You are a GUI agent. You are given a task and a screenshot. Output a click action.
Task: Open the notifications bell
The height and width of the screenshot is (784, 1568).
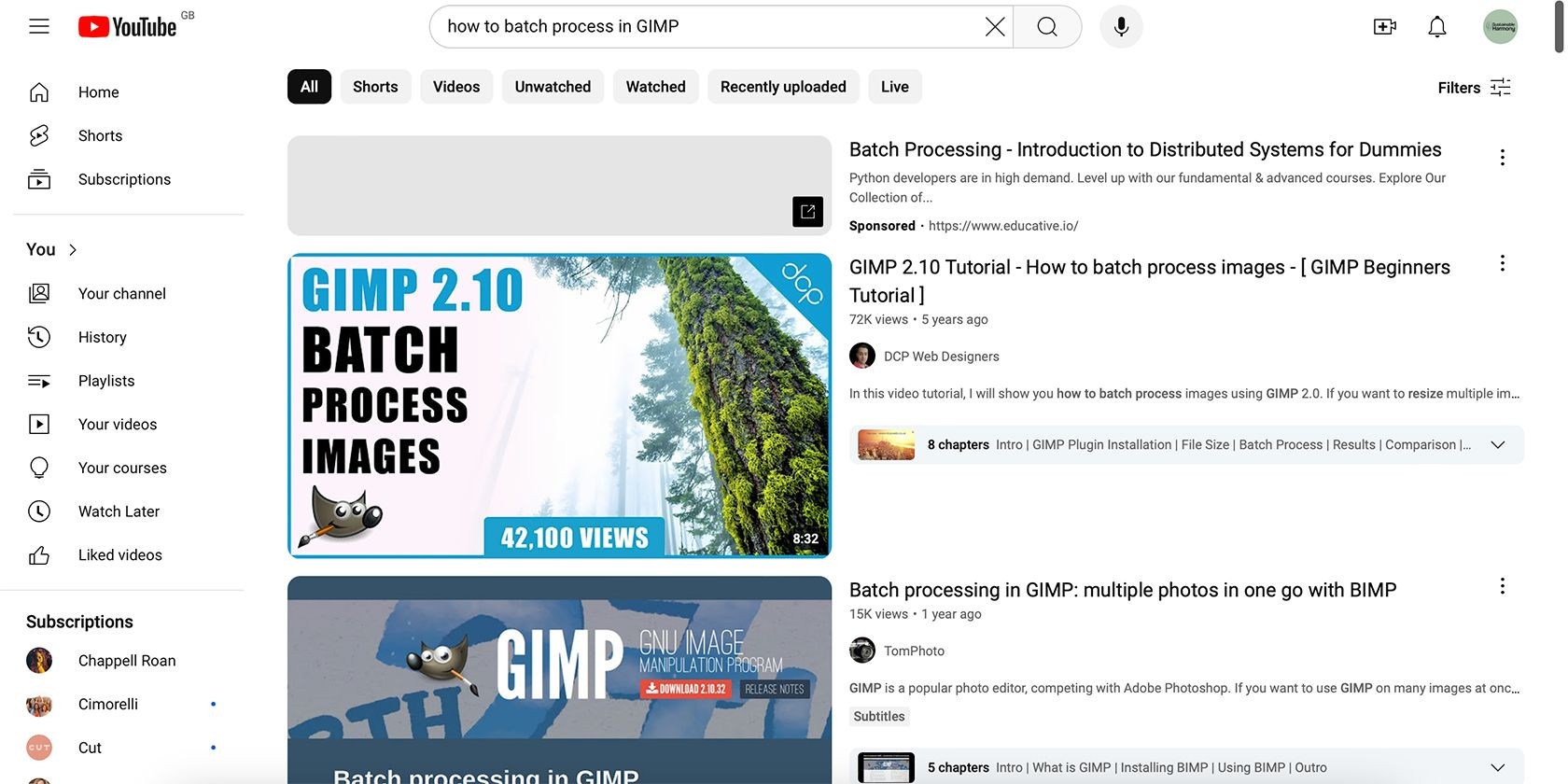click(1437, 27)
